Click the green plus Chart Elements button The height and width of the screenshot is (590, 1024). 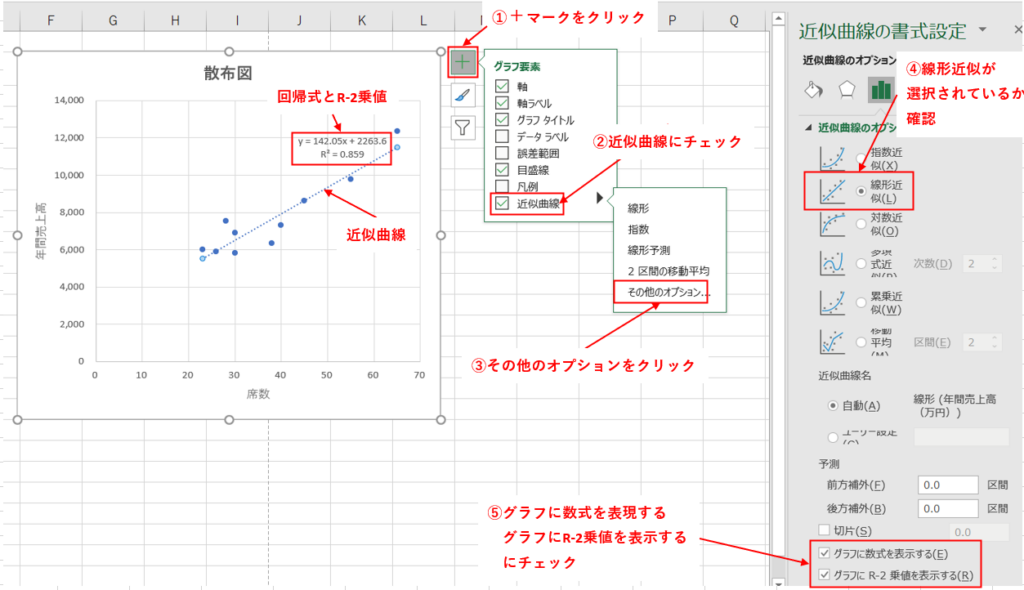coord(463,62)
